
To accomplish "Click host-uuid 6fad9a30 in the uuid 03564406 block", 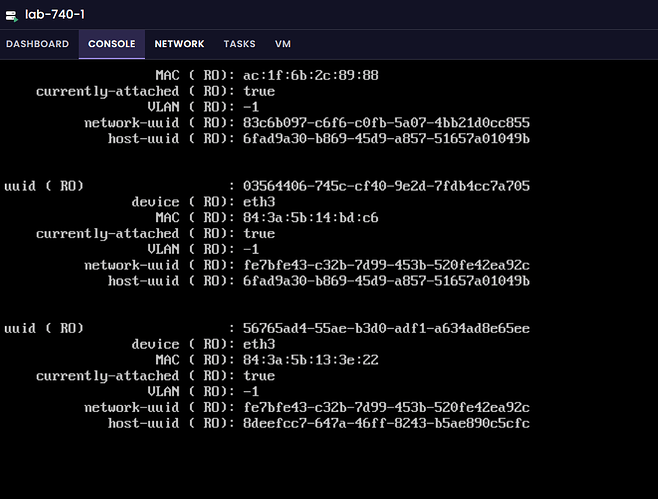I will [x=386, y=281].
